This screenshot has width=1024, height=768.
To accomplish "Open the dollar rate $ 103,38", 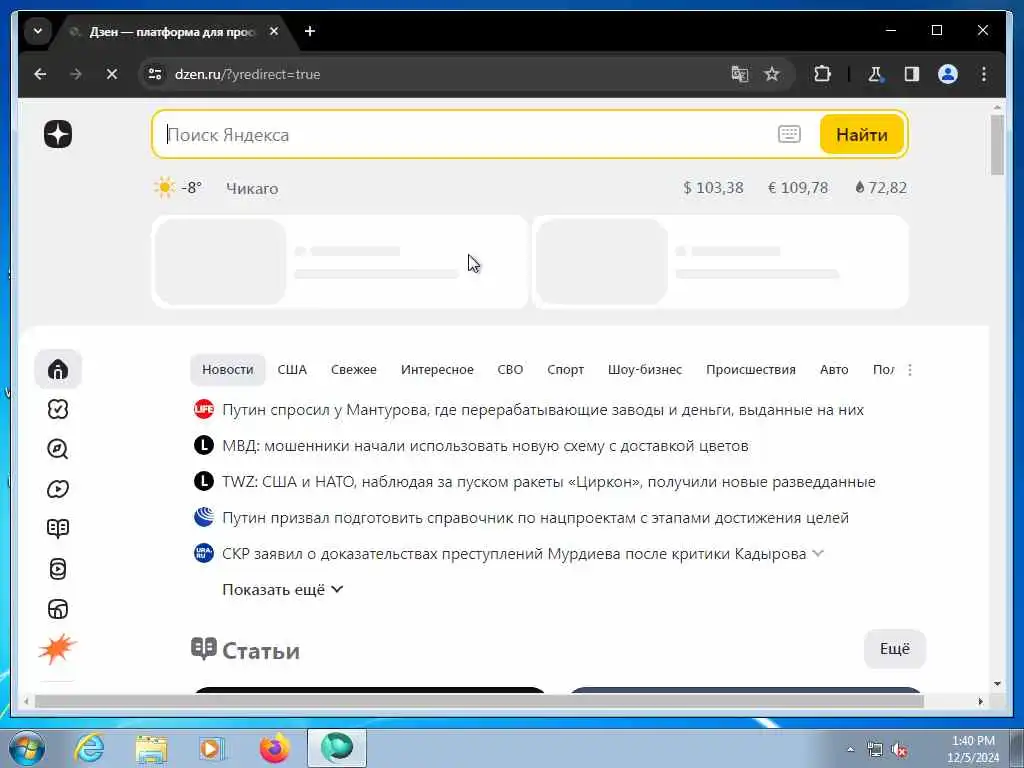I will (x=713, y=188).
